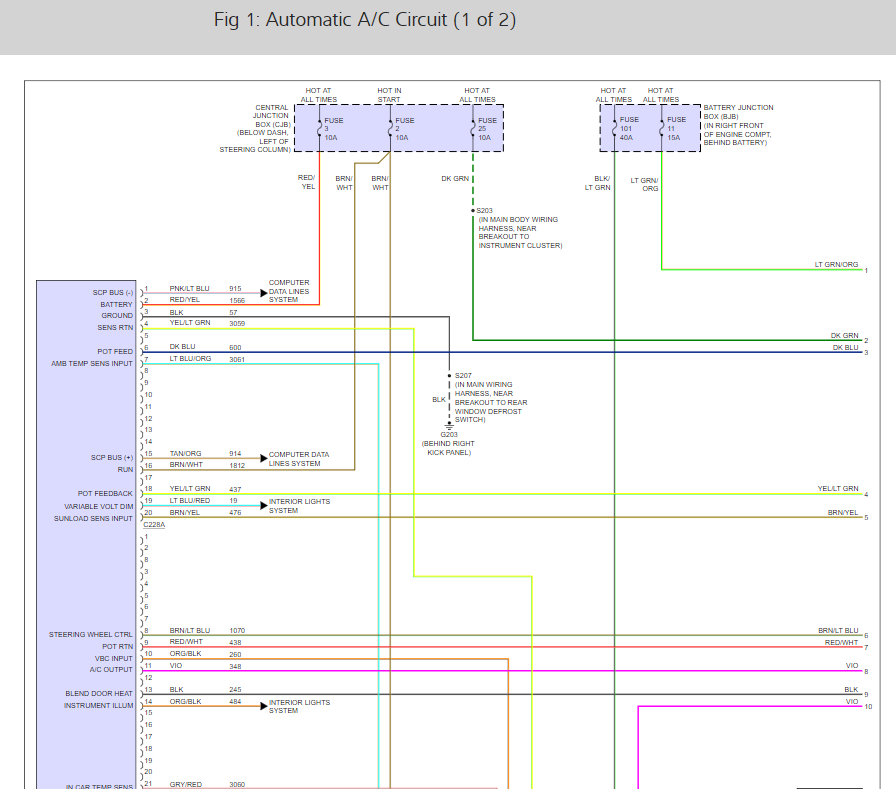
Task: Click the 'VBC INPUT' pin label
Action: point(114,659)
